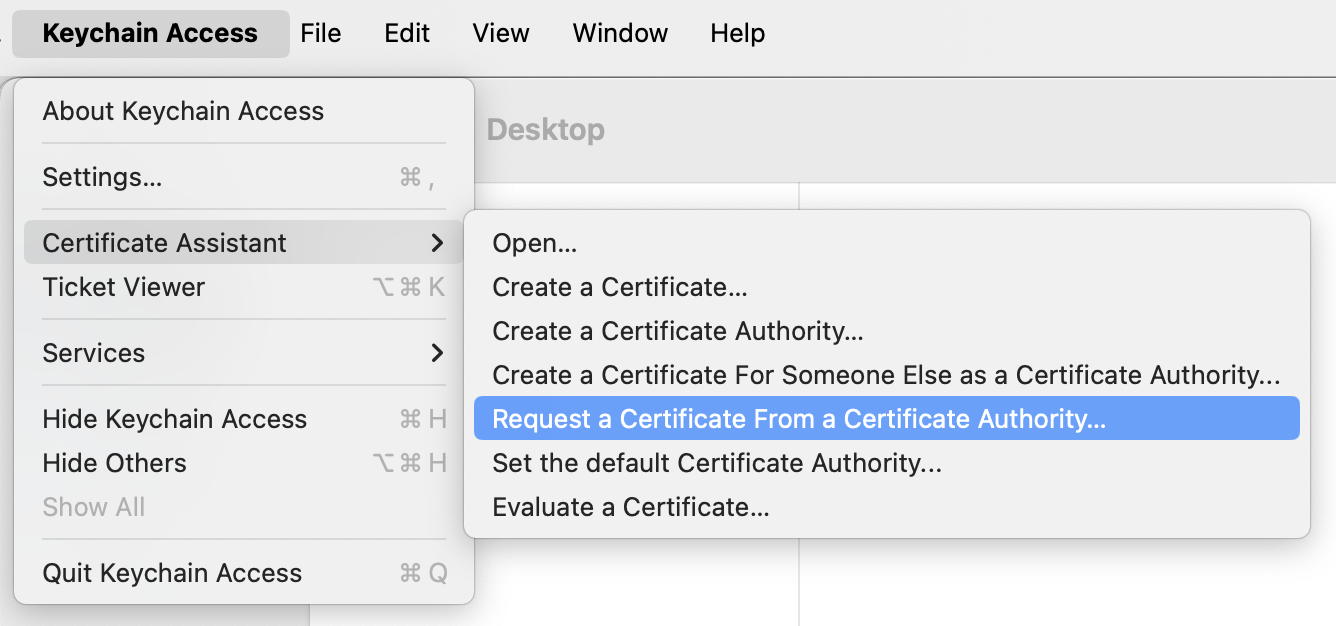Choose About Keychain Access
The height and width of the screenshot is (626, 1336).
244,111
